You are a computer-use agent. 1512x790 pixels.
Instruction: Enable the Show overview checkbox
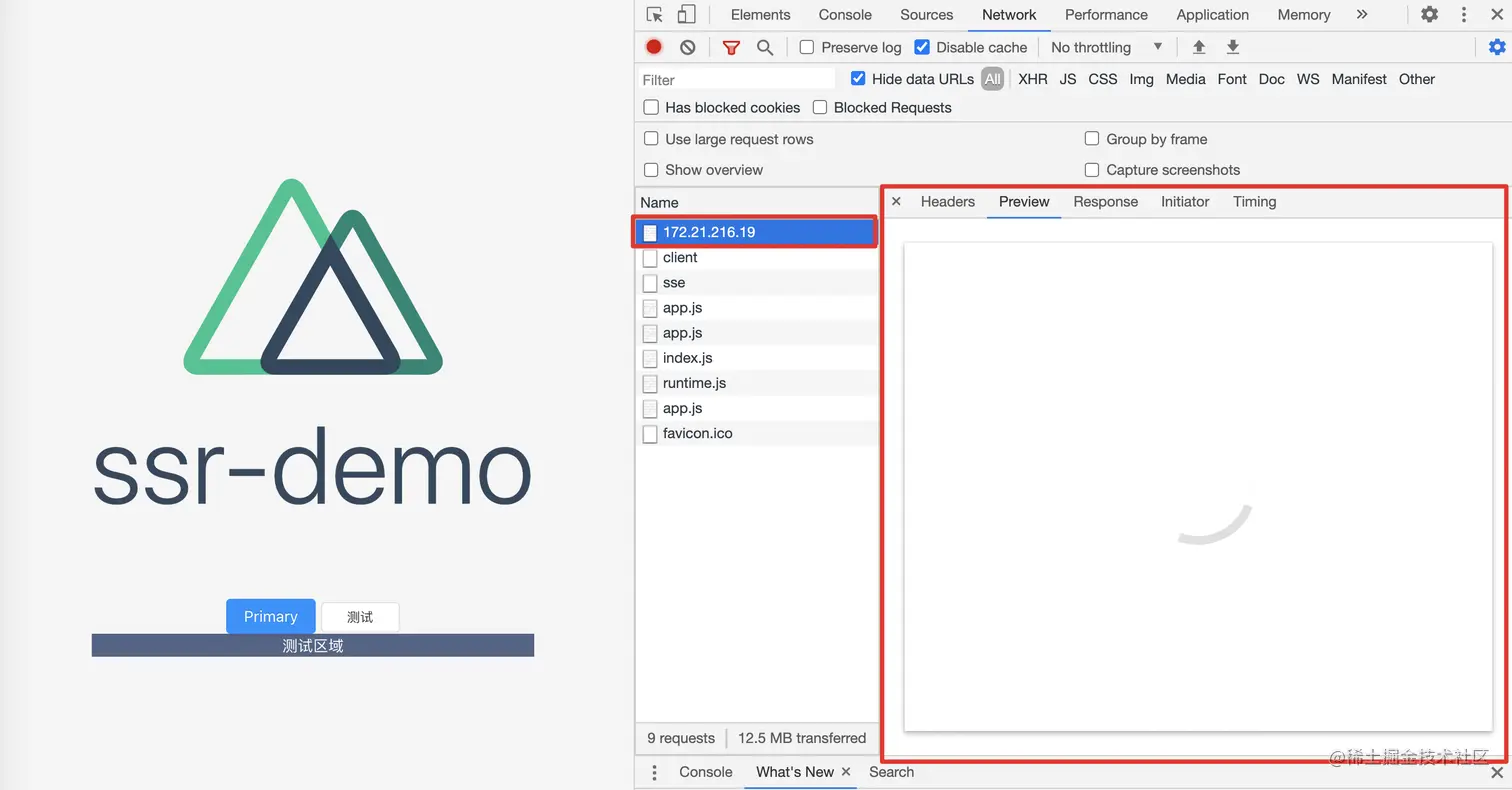(651, 170)
